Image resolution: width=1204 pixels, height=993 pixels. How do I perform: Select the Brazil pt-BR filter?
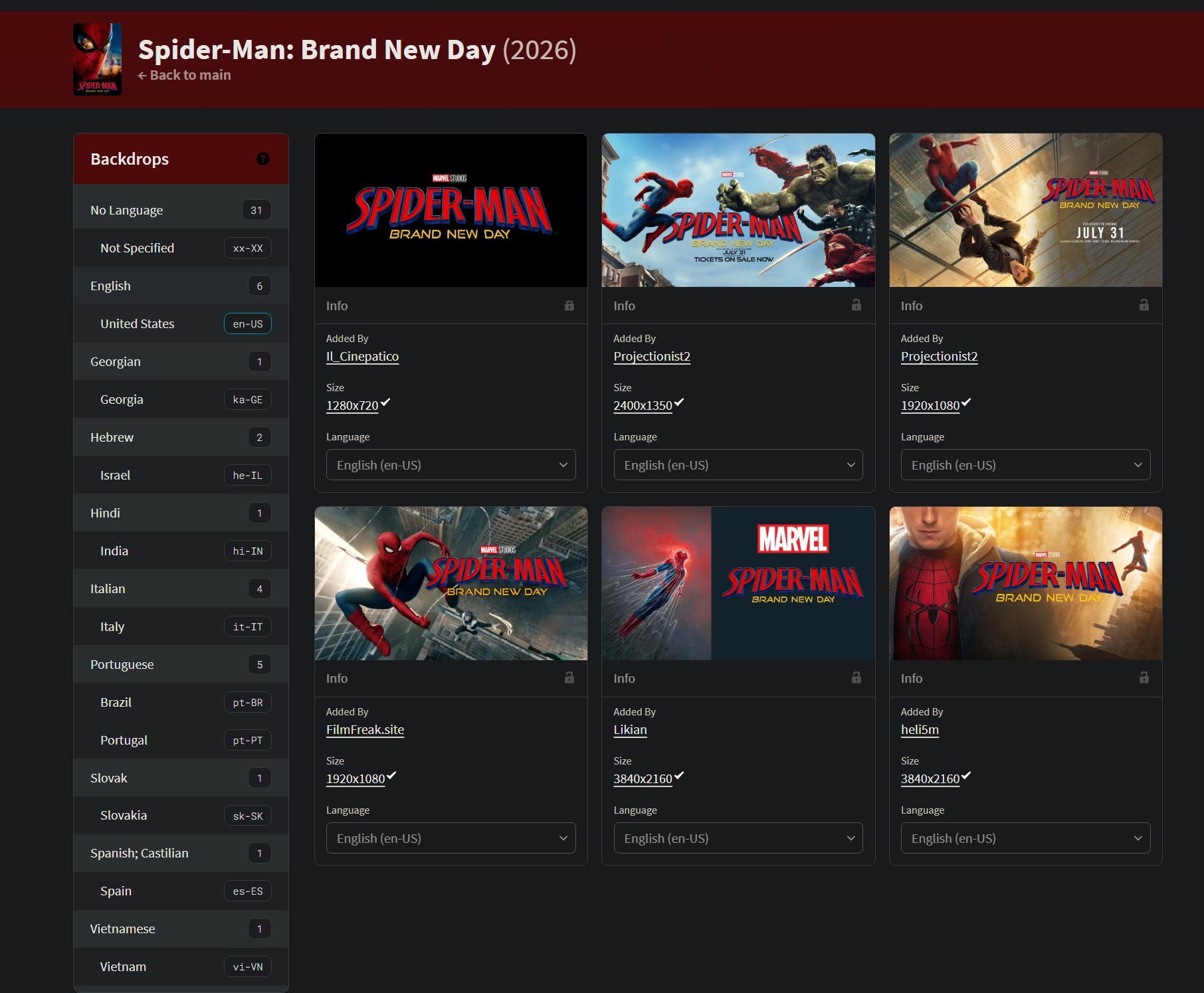coord(181,702)
